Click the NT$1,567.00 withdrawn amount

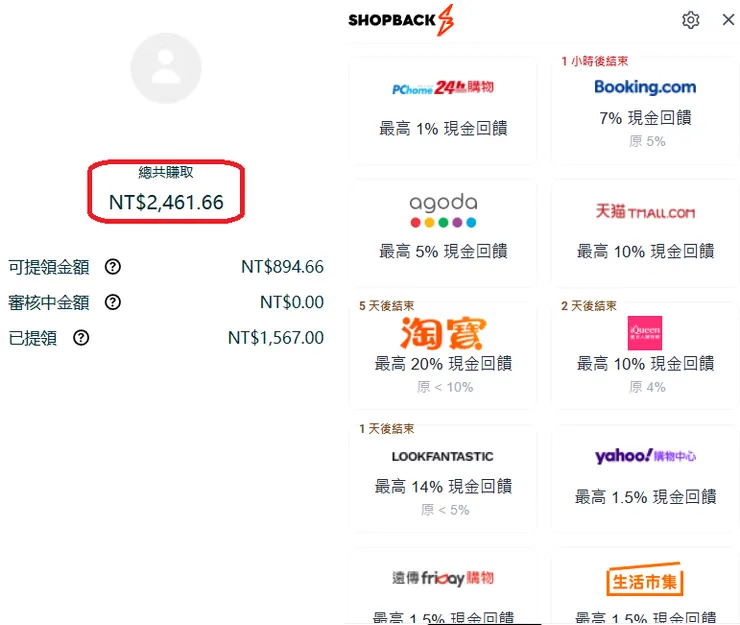point(276,338)
